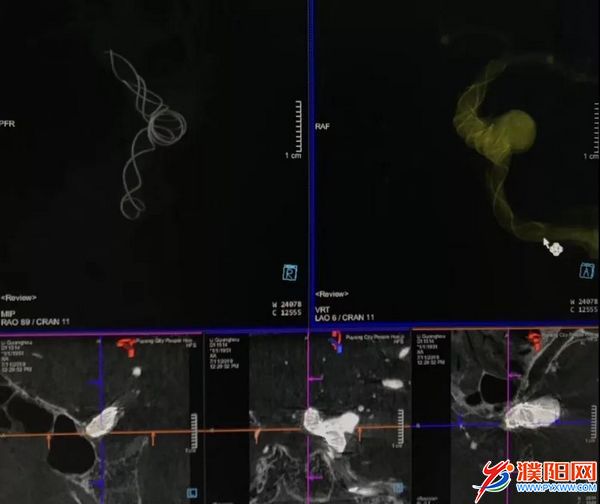This screenshot has width=600, height=504.
Task: Select the red orientation figure in left slice panel
Action: (129, 347)
